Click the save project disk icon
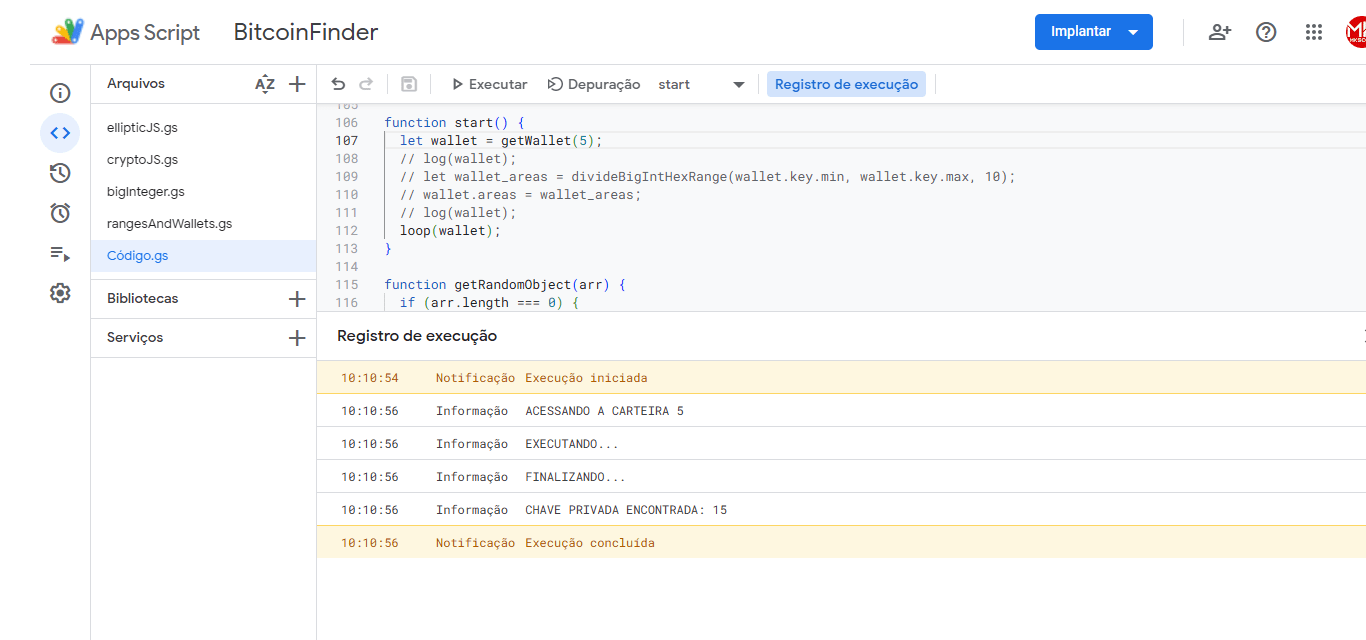The height and width of the screenshot is (640, 1366). pos(408,84)
